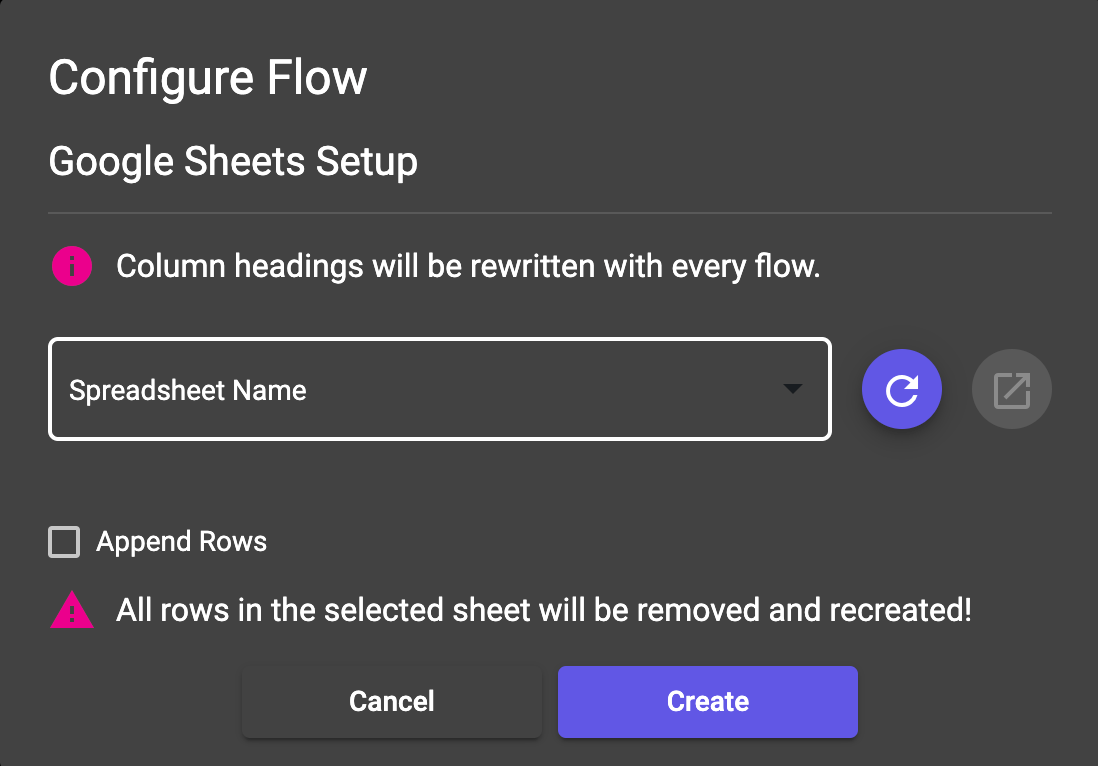This screenshot has width=1098, height=766.
Task: Click the 'All rows in the selected sheet' warning
Action: pos(543,610)
